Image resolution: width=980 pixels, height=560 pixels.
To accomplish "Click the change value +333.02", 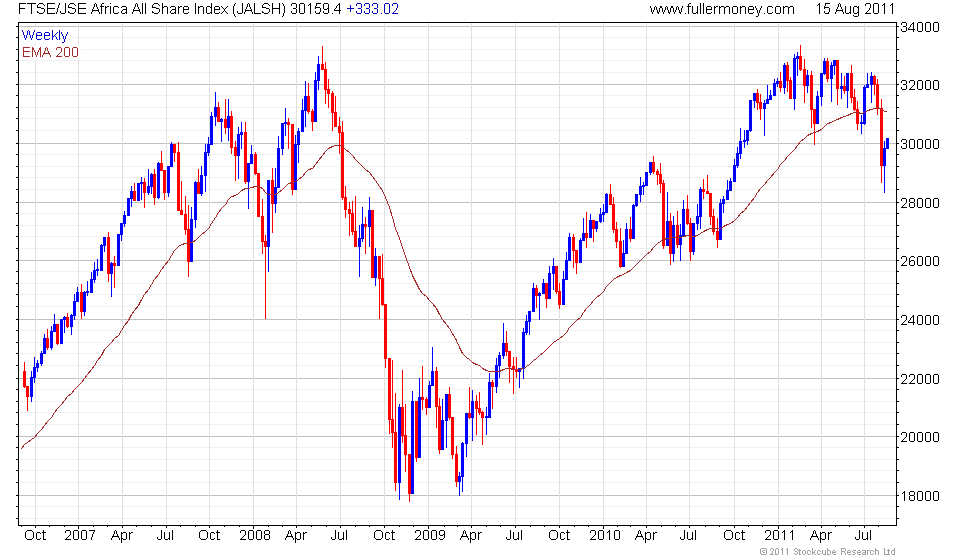I will pyautogui.click(x=372, y=9).
